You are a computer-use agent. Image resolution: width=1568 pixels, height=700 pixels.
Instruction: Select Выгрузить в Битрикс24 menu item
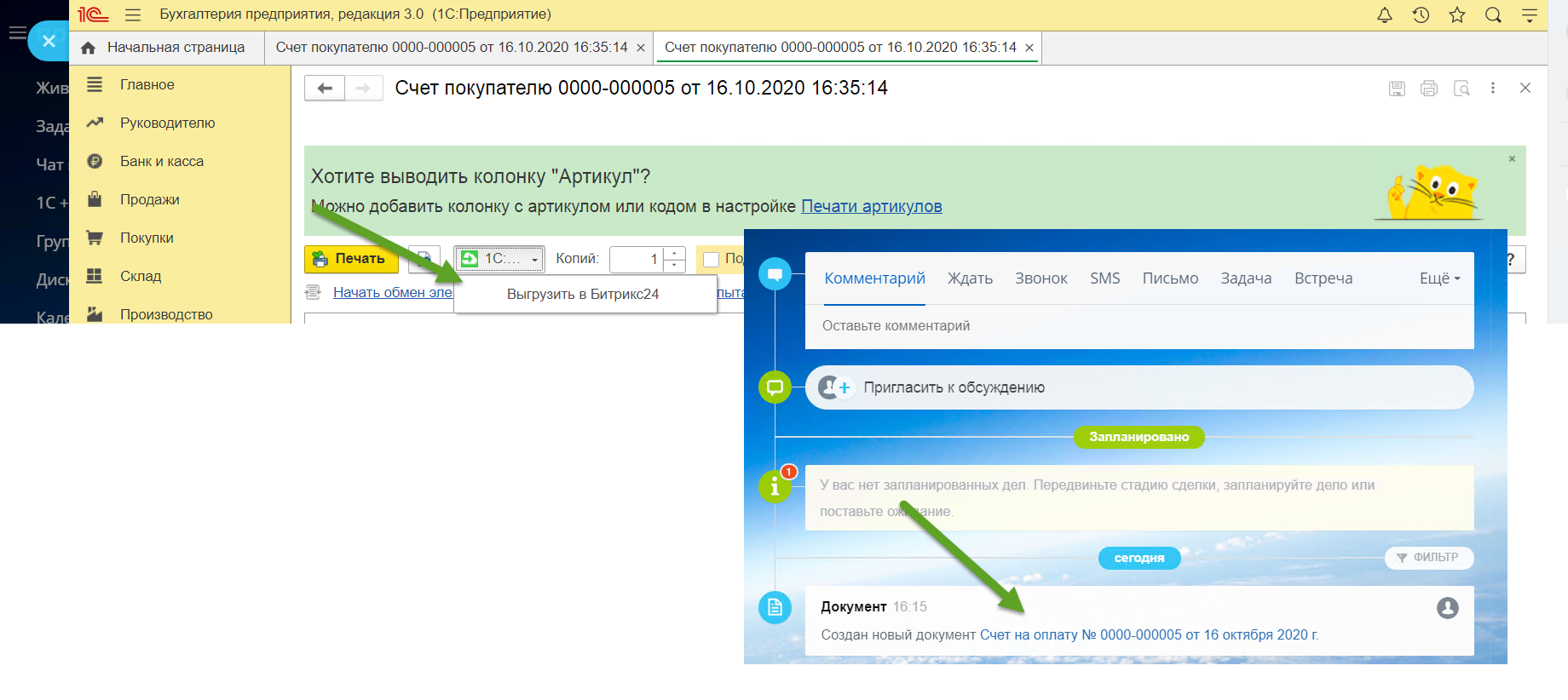coord(584,294)
